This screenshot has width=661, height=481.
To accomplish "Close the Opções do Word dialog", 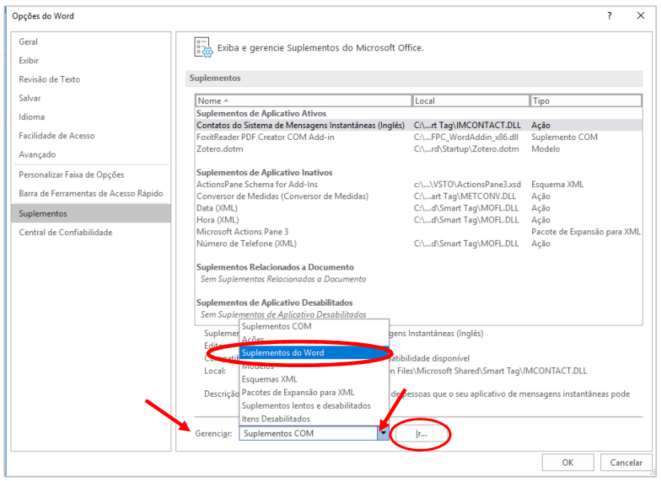I will click(640, 16).
